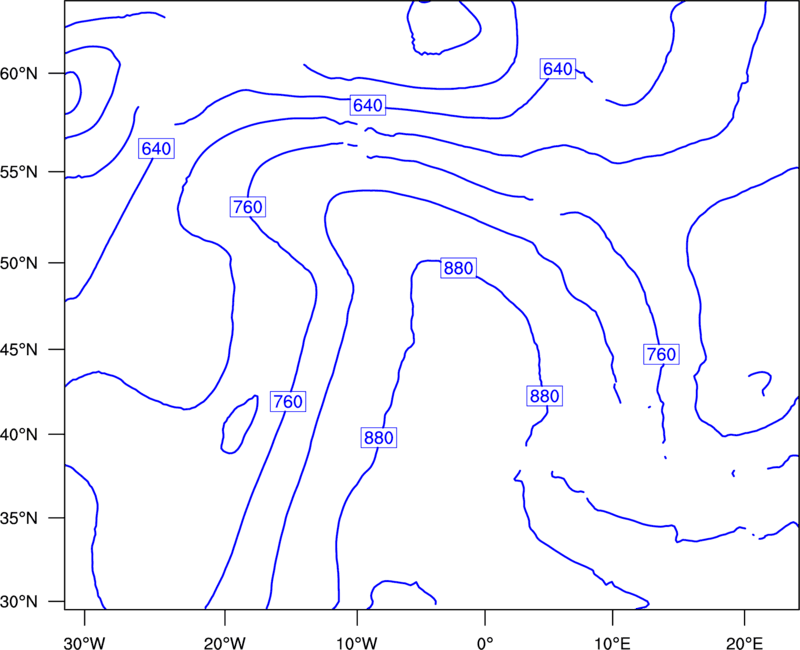The image size is (800, 650).
Task: Click the 30°N latitude axis label
Action: pos(19,602)
